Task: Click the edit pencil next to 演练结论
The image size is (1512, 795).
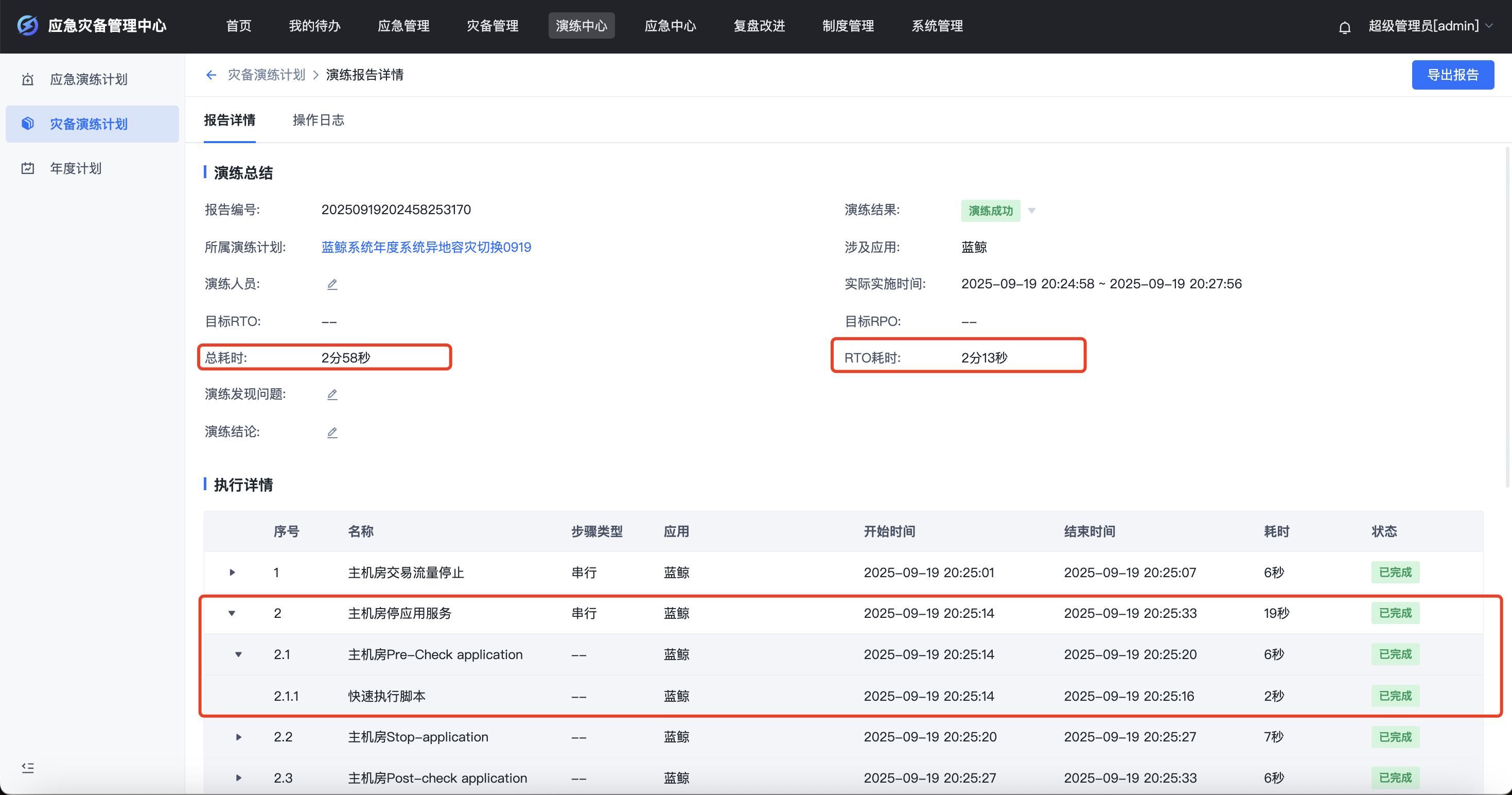Action: pos(332,433)
